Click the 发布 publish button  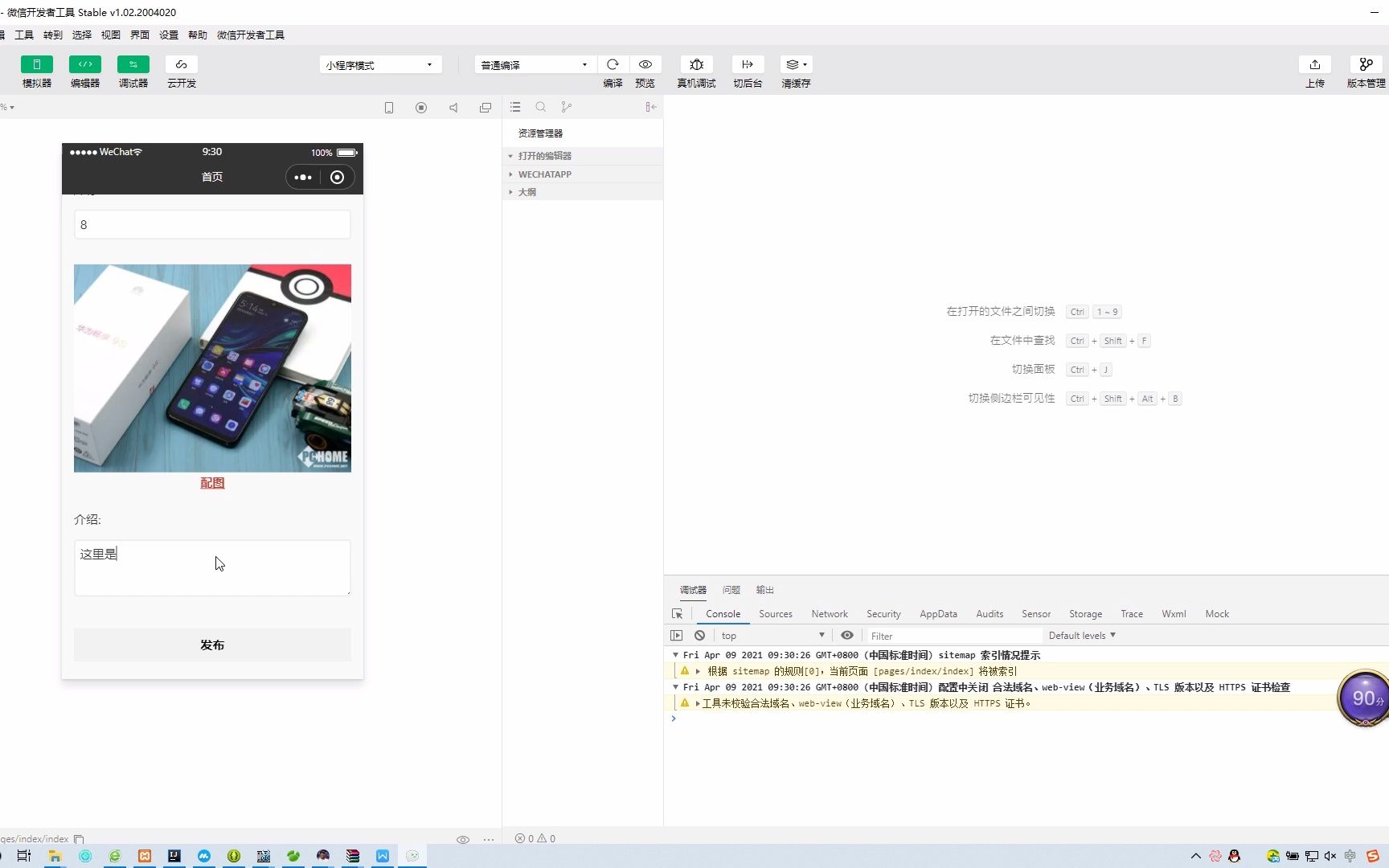(212, 644)
